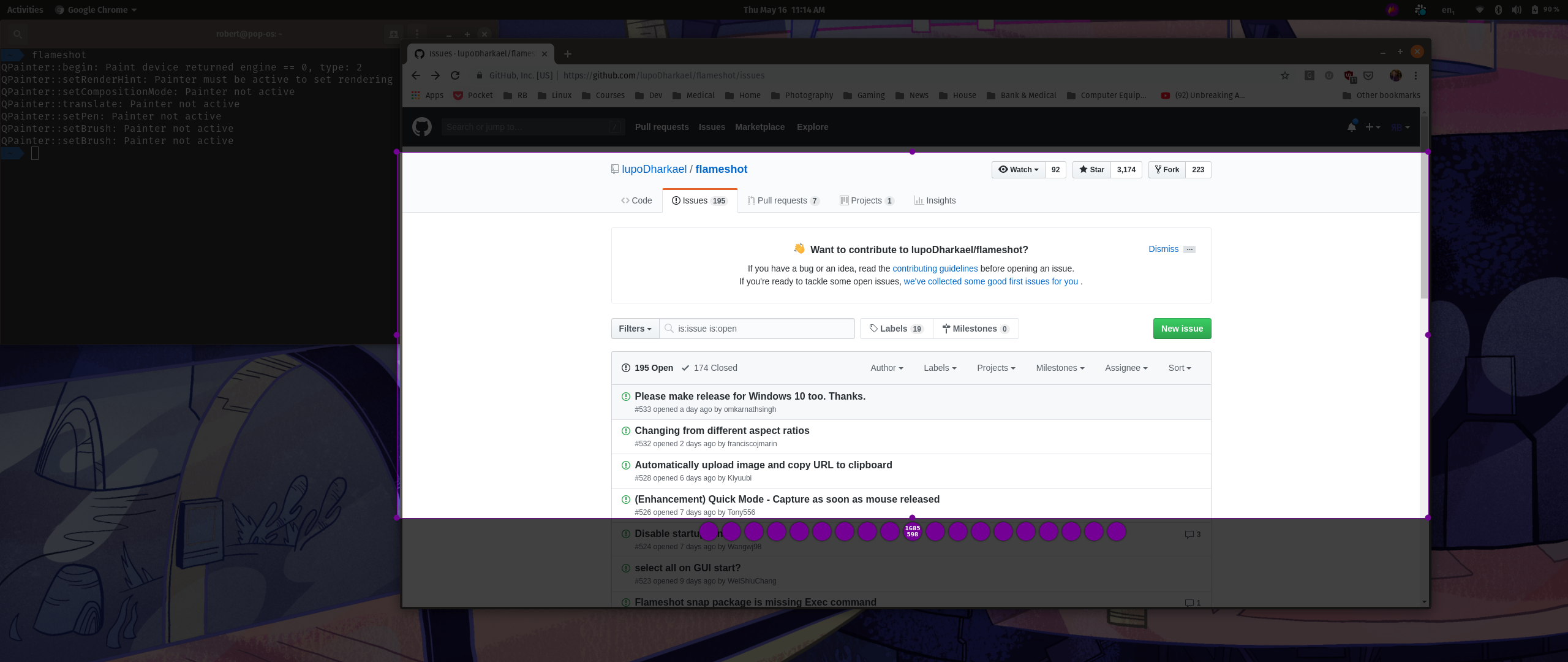The image size is (1568, 662).
Task: Fork the flameshot repository
Action: pos(1167,170)
